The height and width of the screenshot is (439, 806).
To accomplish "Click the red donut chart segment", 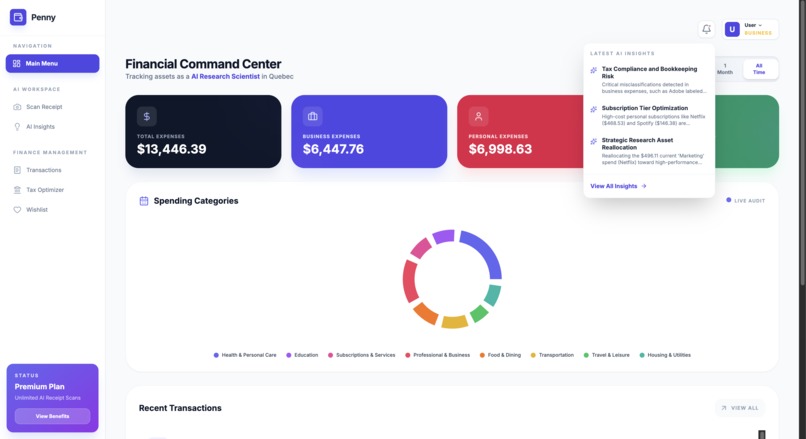I will [410, 282].
